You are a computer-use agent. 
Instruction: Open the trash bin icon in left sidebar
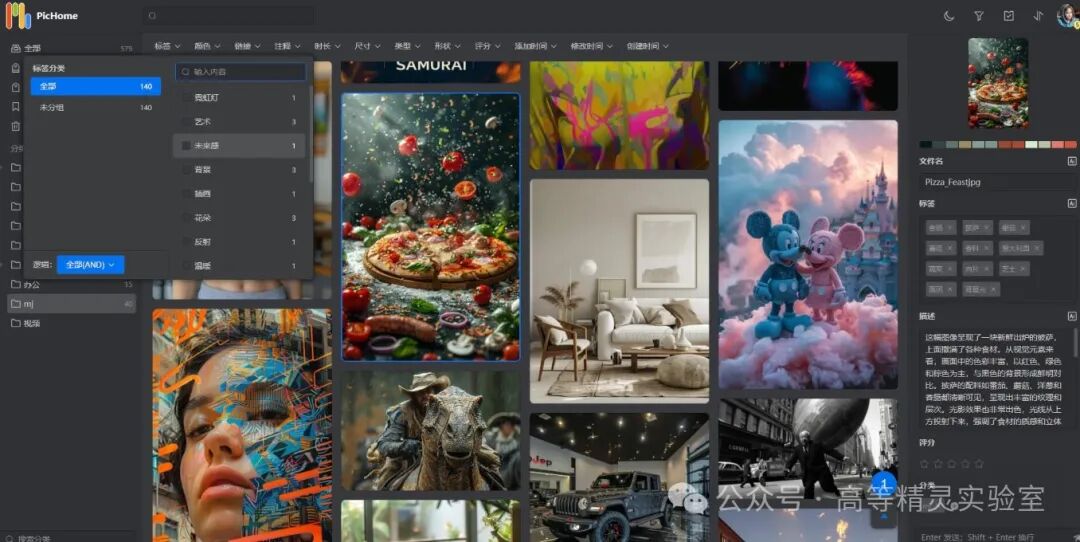(x=15, y=126)
